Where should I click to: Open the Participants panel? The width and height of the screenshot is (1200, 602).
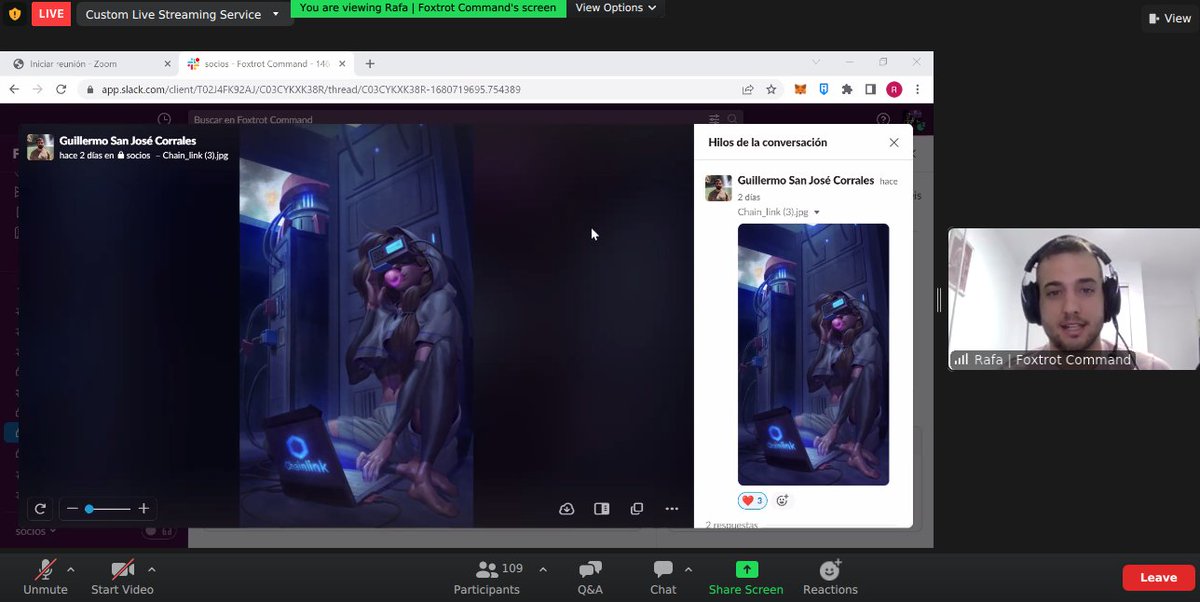tap(487, 577)
